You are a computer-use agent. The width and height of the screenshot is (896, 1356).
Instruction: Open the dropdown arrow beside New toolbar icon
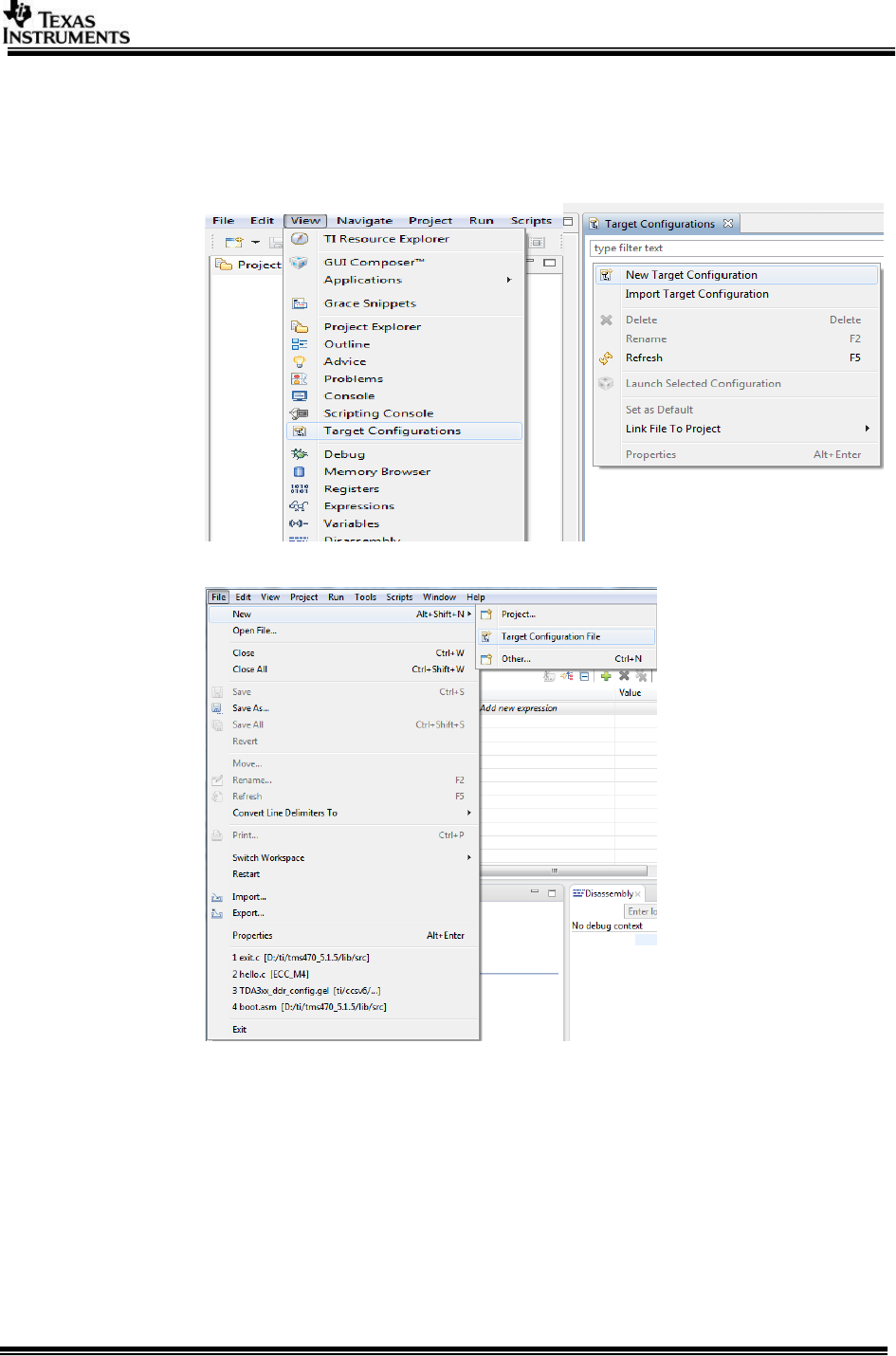click(255, 243)
